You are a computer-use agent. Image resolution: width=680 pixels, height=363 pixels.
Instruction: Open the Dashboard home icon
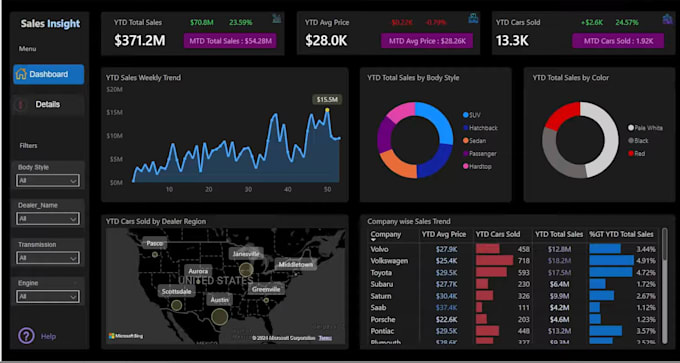tap(21, 74)
